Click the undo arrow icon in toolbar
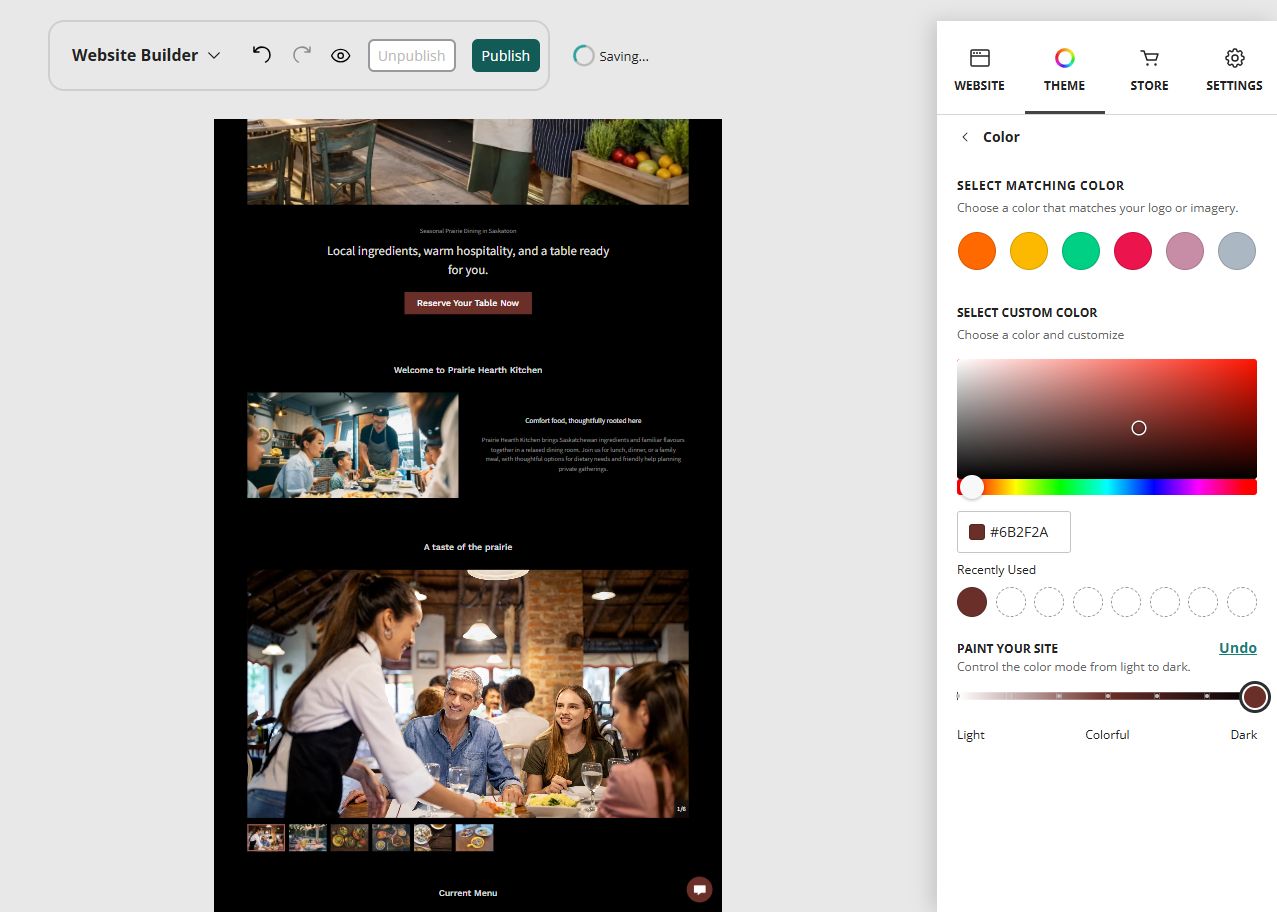 coord(262,55)
